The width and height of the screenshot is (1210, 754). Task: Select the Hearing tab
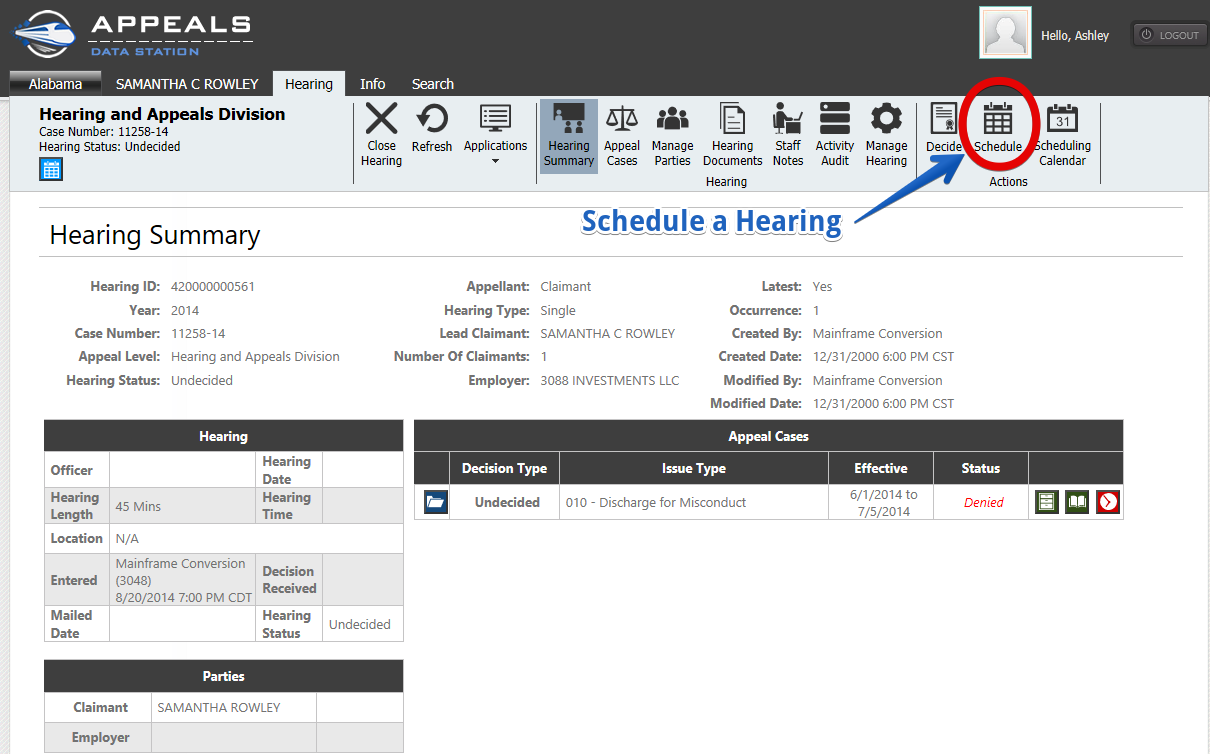pos(309,84)
